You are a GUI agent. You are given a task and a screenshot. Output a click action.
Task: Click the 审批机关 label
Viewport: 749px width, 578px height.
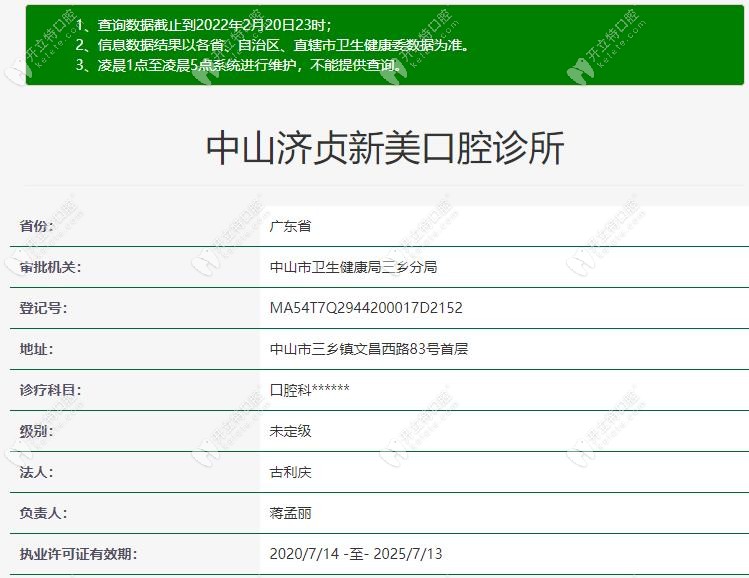(x=51, y=267)
